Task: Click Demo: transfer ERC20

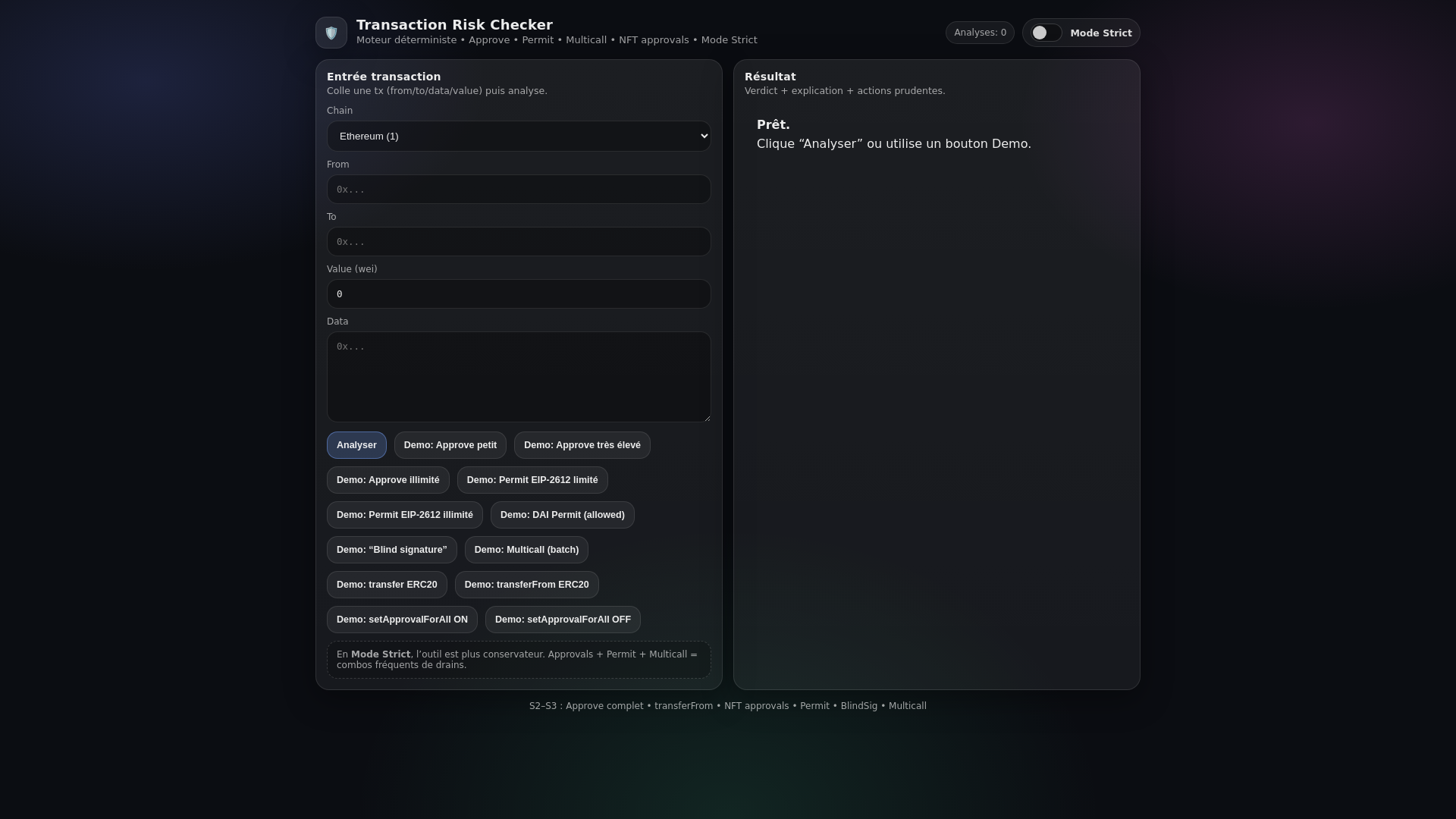Action: click(x=387, y=585)
